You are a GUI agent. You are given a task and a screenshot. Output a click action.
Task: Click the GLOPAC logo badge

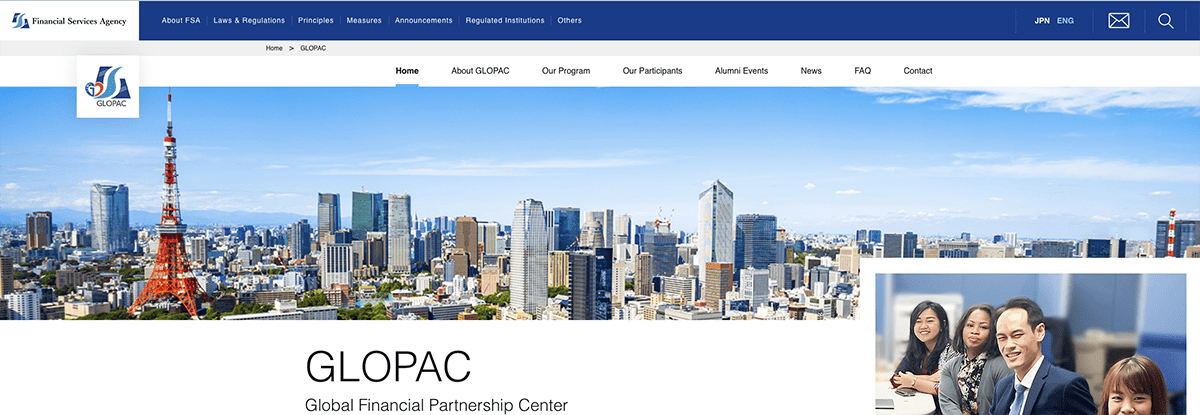[107, 86]
